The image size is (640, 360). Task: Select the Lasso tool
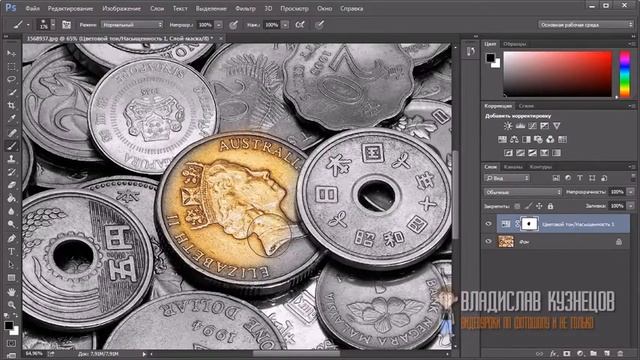tap(11, 79)
